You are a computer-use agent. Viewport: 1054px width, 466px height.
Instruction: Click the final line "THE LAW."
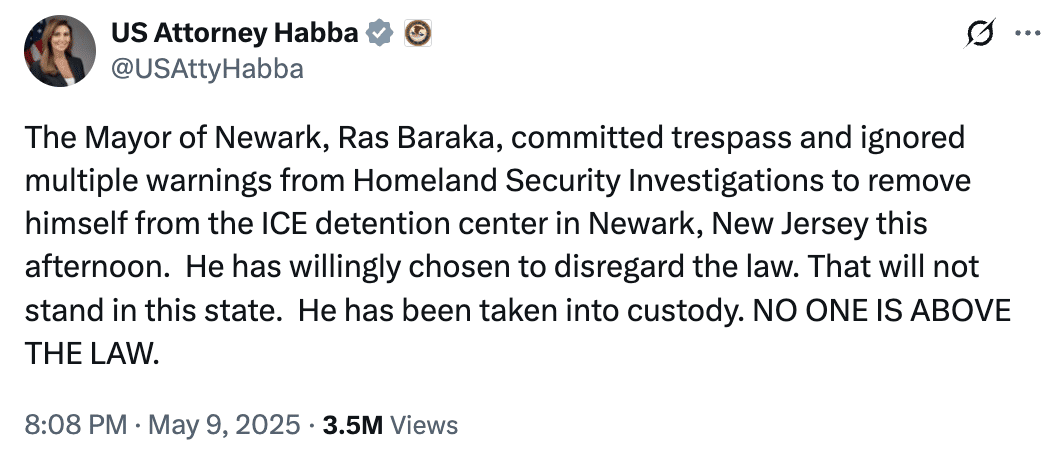(93, 352)
